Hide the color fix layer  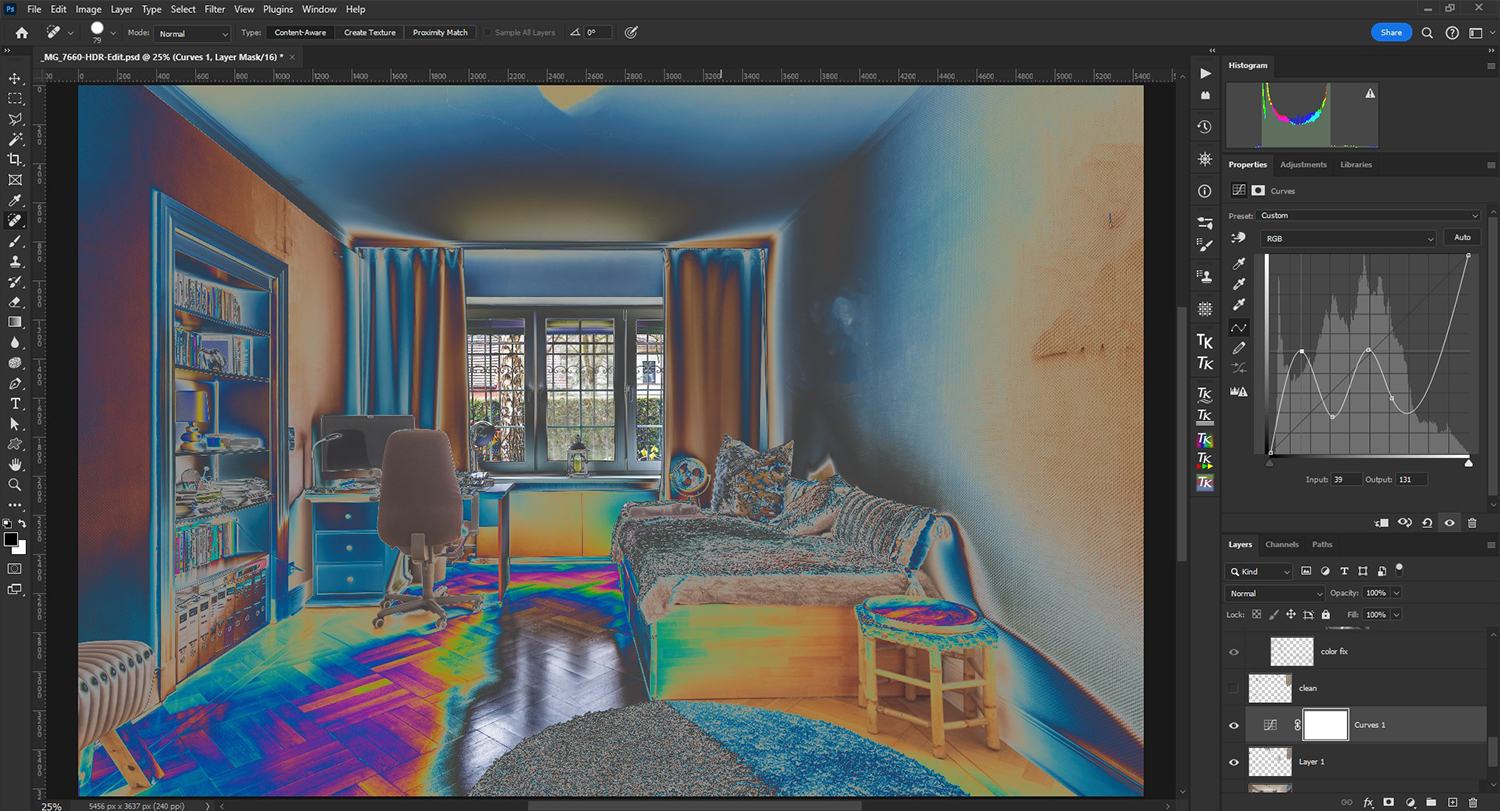point(1233,651)
